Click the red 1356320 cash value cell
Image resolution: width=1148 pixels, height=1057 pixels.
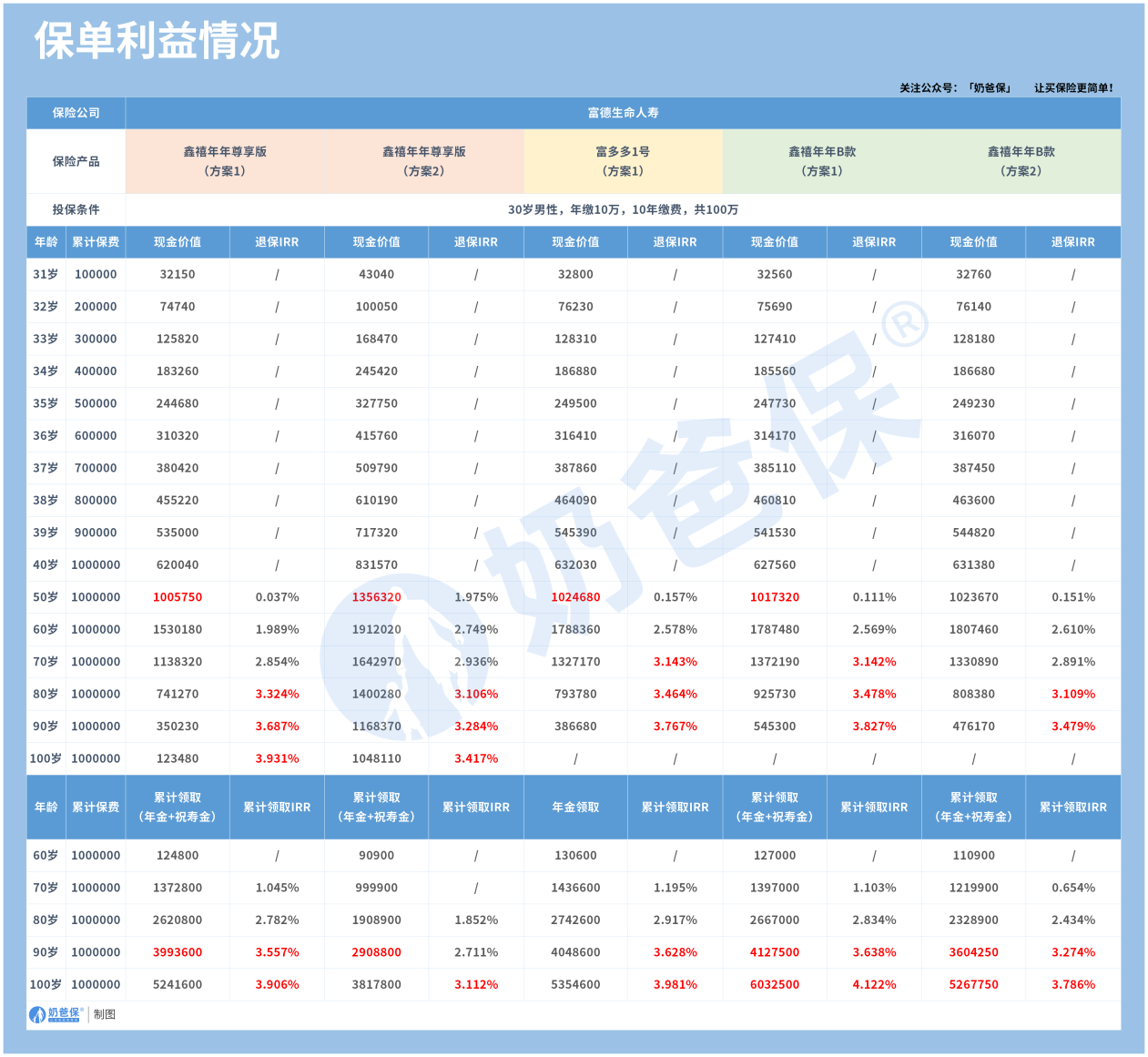pos(376,597)
